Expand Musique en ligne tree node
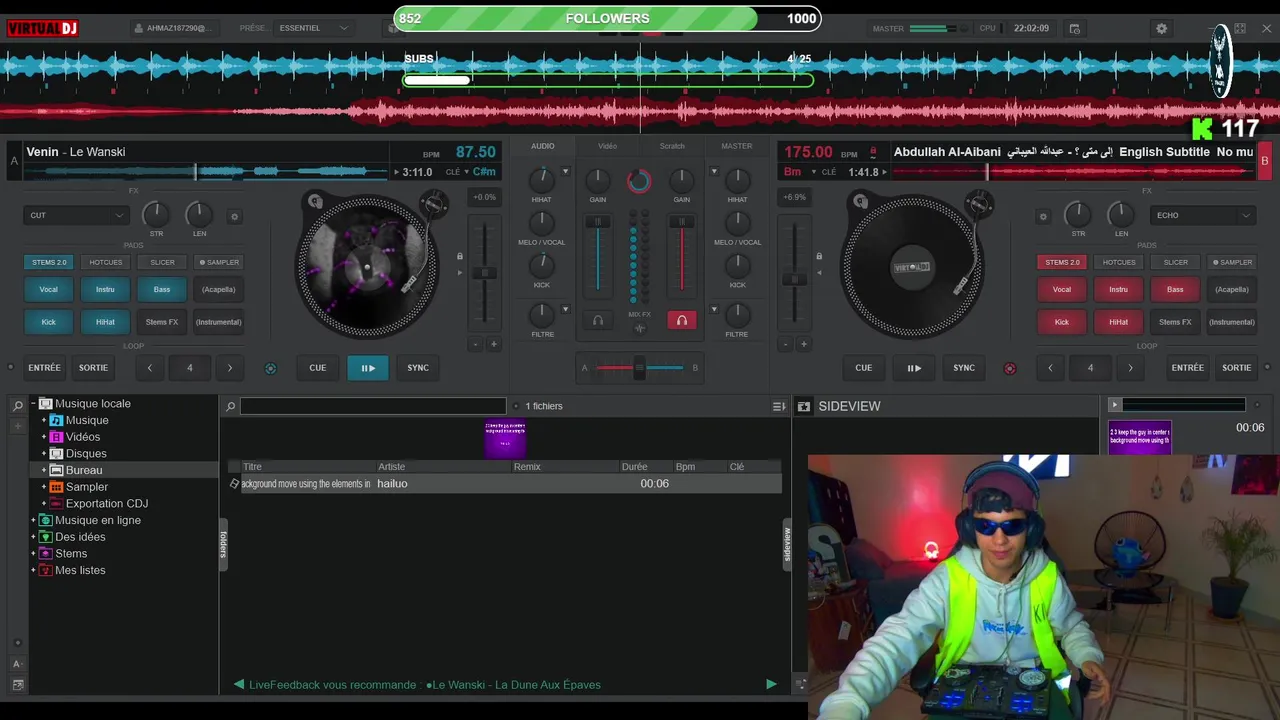Viewport: 1280px width, 720px height. point(33,520)
